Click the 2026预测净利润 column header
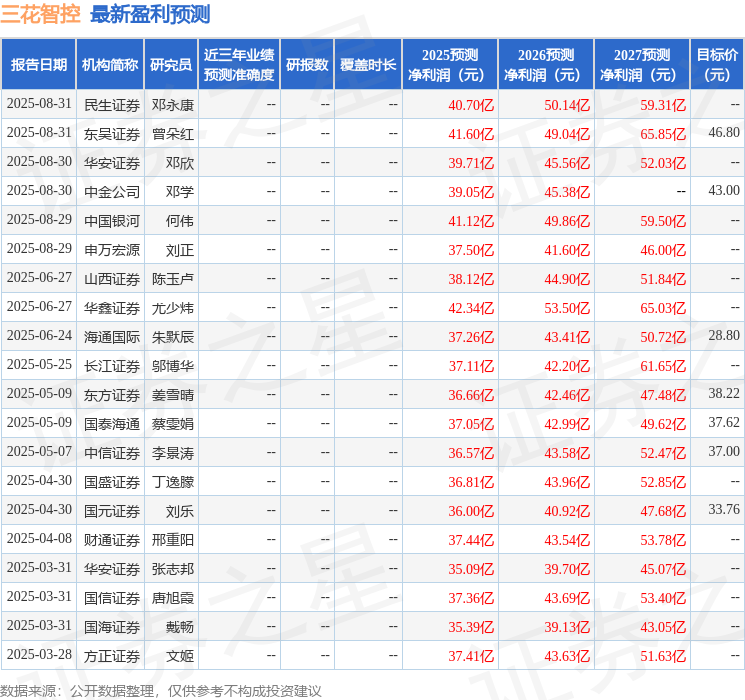Image resolution: width=745 pixels, height=700 pixels. click(546, 65)
